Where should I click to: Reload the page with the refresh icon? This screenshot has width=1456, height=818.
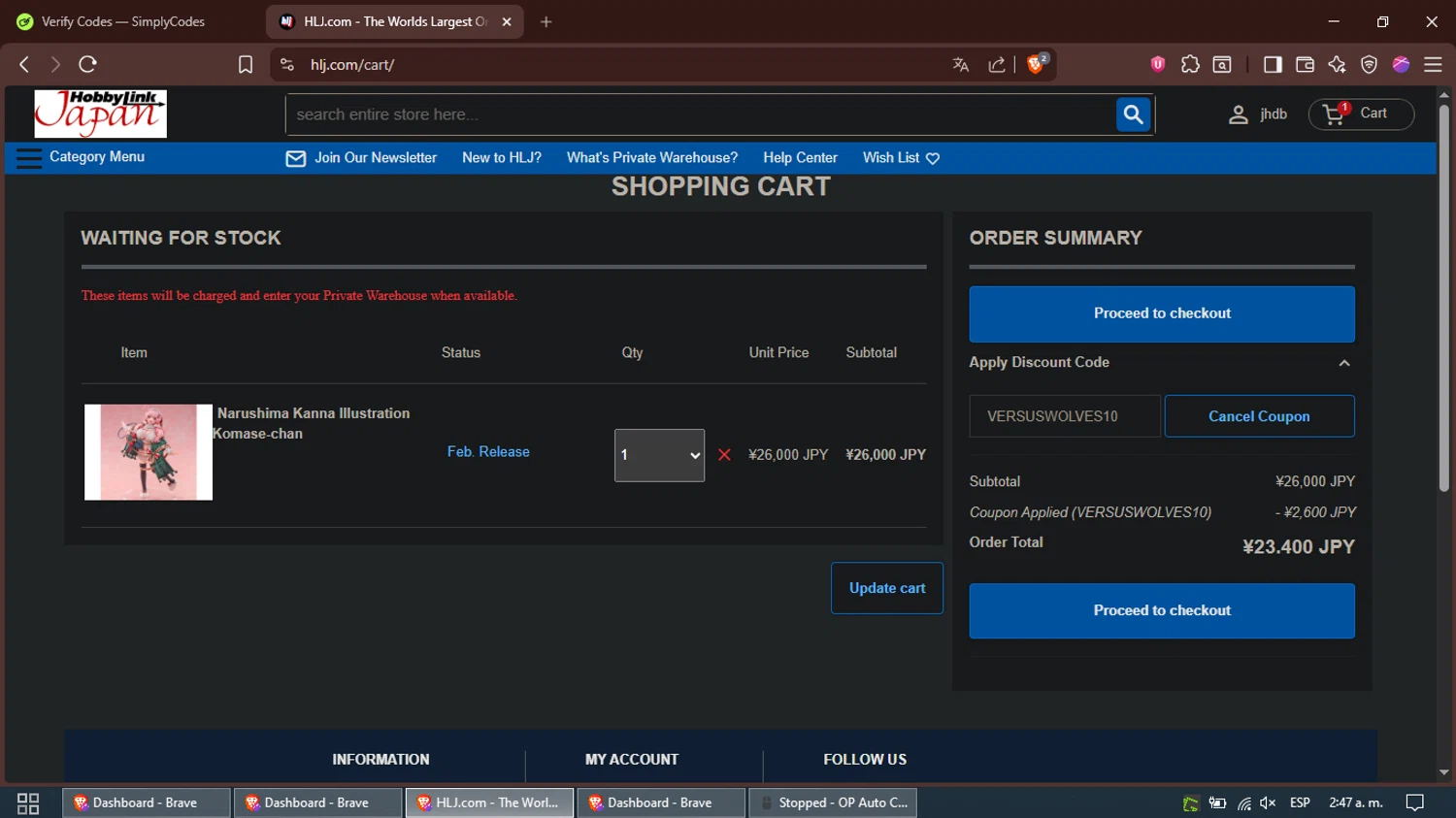point(87,64)
